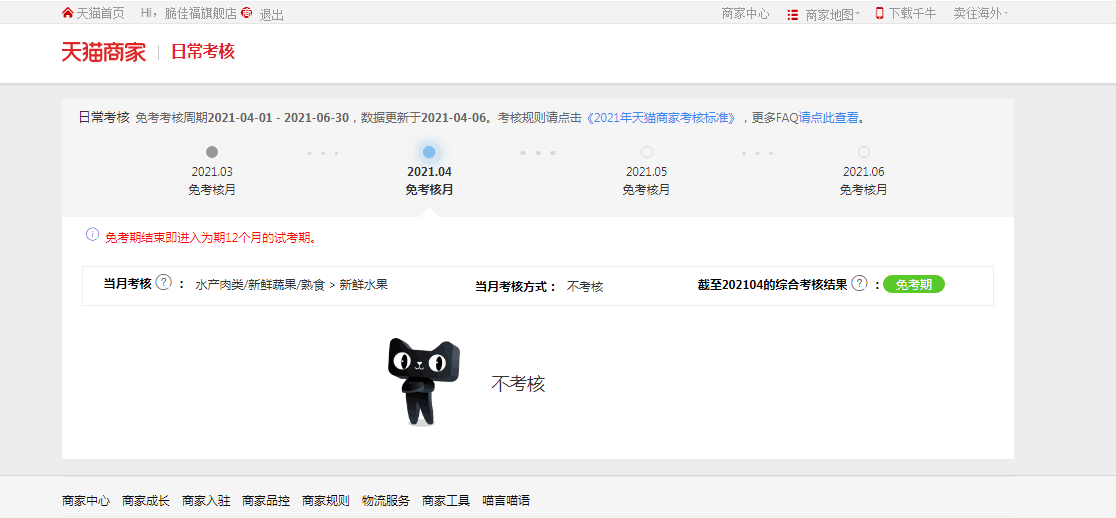This screenshot has height=518, width=1116.
Task: Click help icon beside 综合考核结果
Action: pyautogui.click(x=859, y=284)
